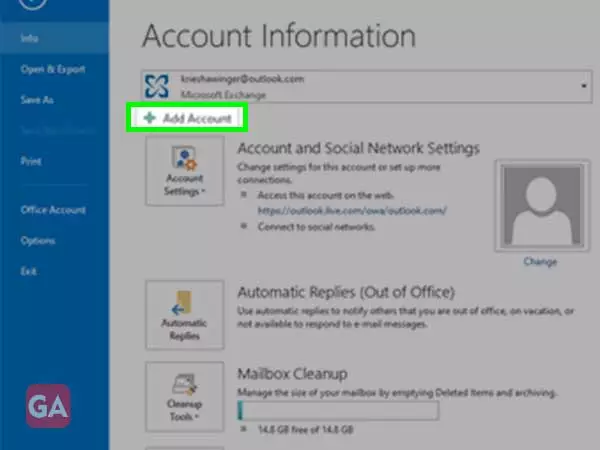Click the Account Settings person-gear icon
The height and width of the screenshot is (450, 600).
coord(184,158)
